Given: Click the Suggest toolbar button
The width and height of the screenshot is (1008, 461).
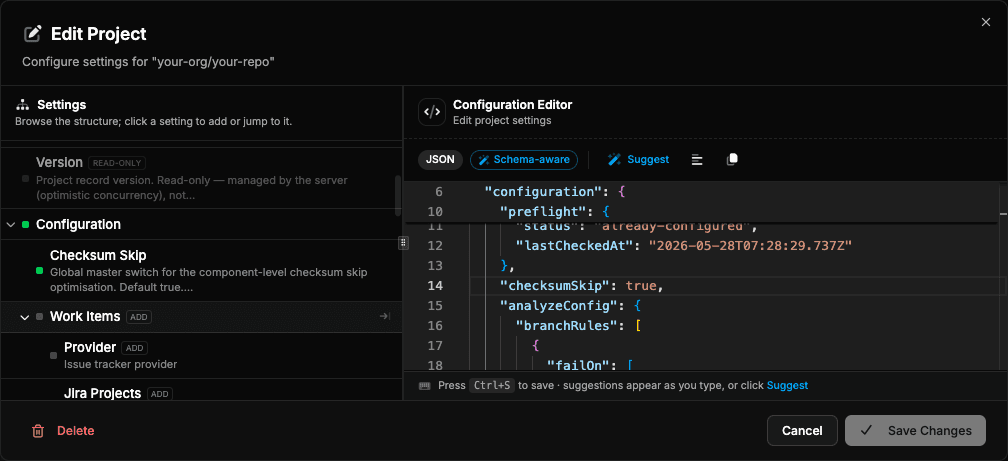Looking at the screenshot, I should 639,159.
